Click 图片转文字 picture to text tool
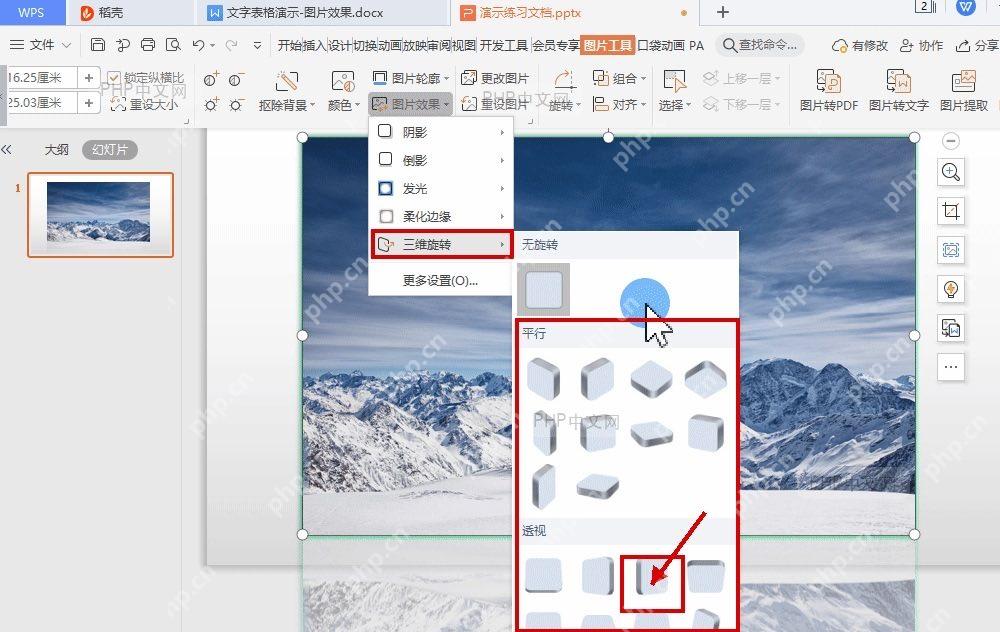This screenshot has height=632, width=1000. pyautogui.click(x=898, y=91)
